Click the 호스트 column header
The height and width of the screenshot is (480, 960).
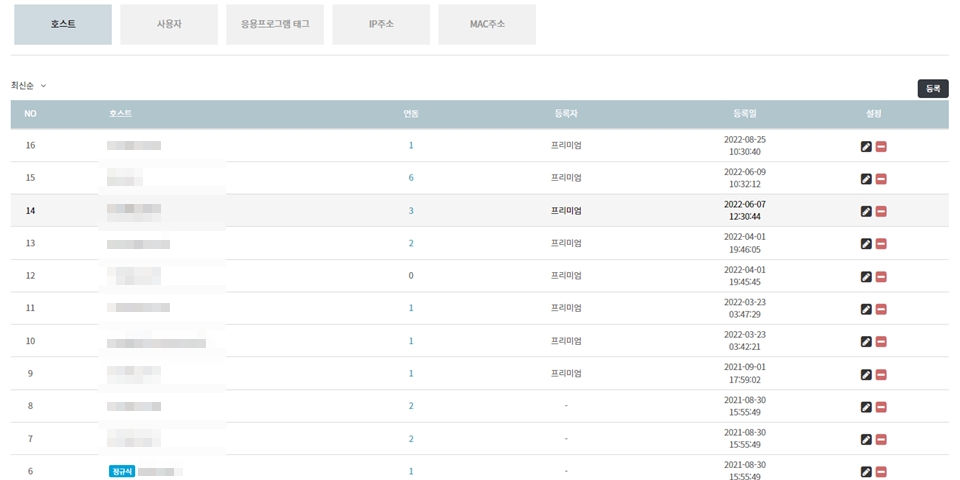[x=120, y=114]
